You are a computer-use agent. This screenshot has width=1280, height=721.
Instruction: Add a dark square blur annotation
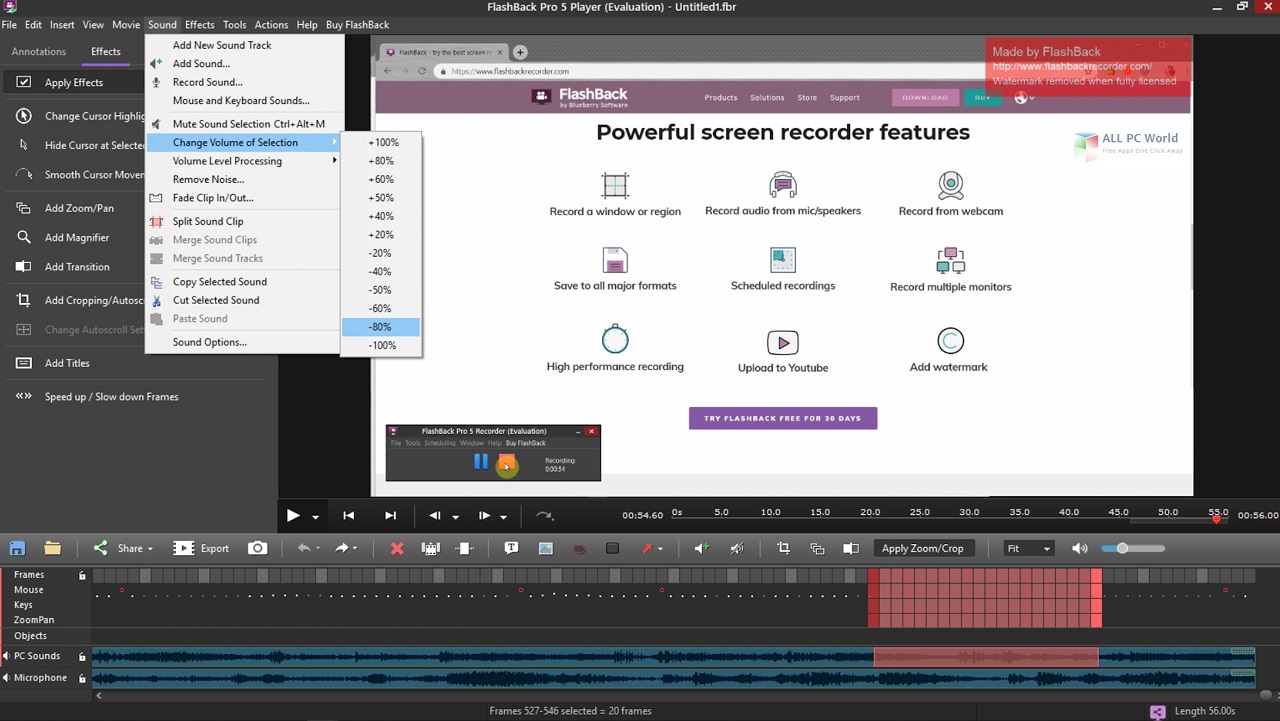(613, 548)
